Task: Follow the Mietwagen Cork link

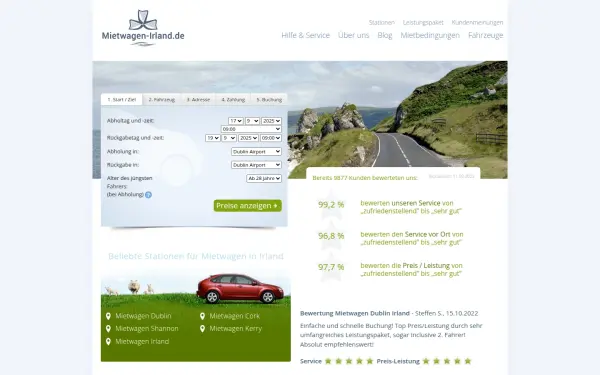Action: [235, 316]
